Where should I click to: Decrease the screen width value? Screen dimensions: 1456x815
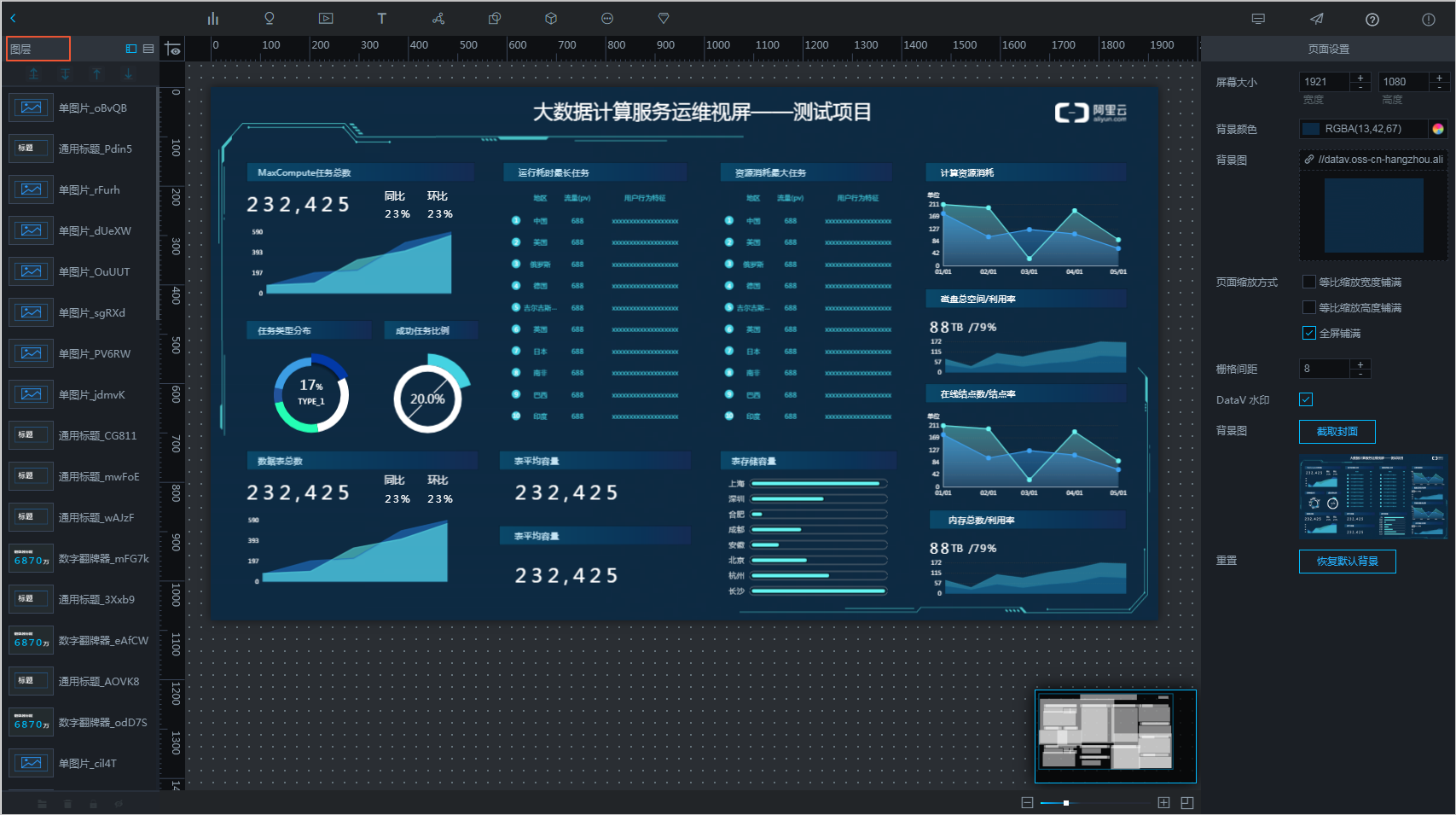[x=1360, y=86]
